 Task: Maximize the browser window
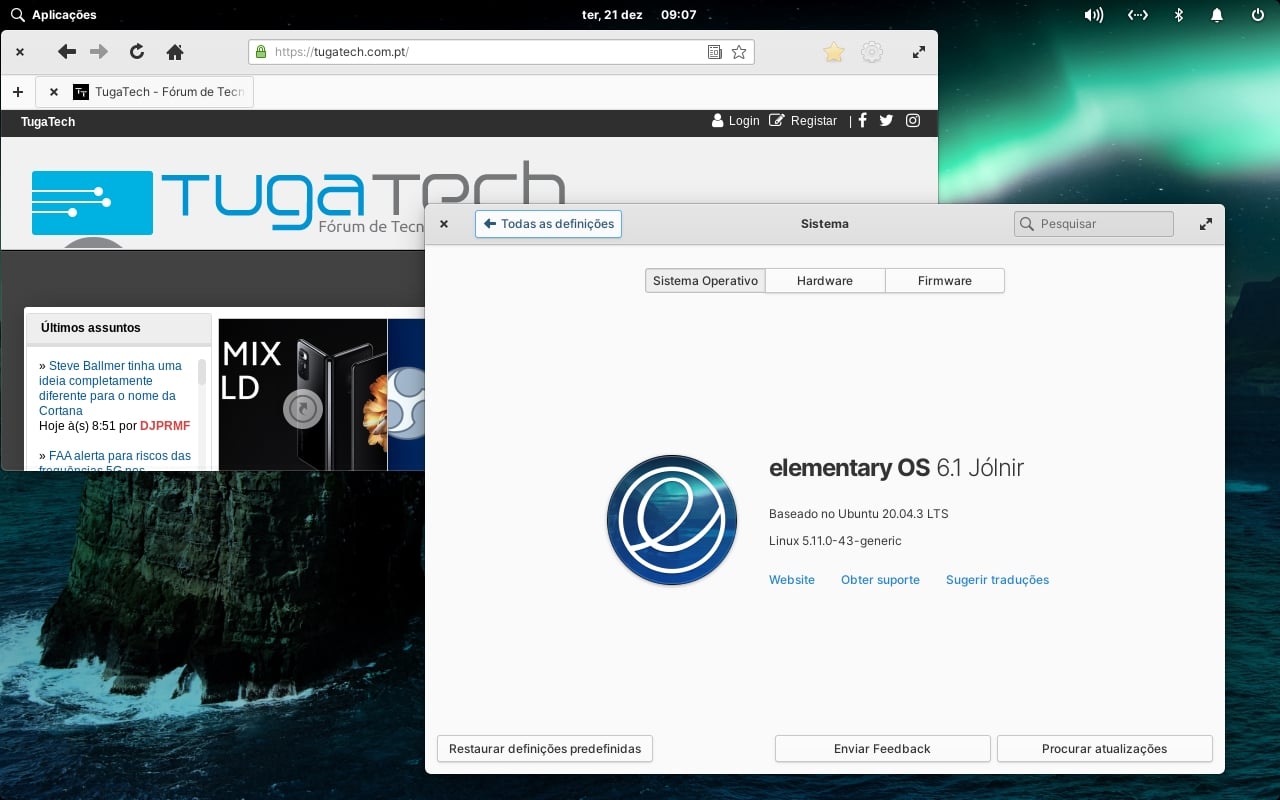click(919, 52)
